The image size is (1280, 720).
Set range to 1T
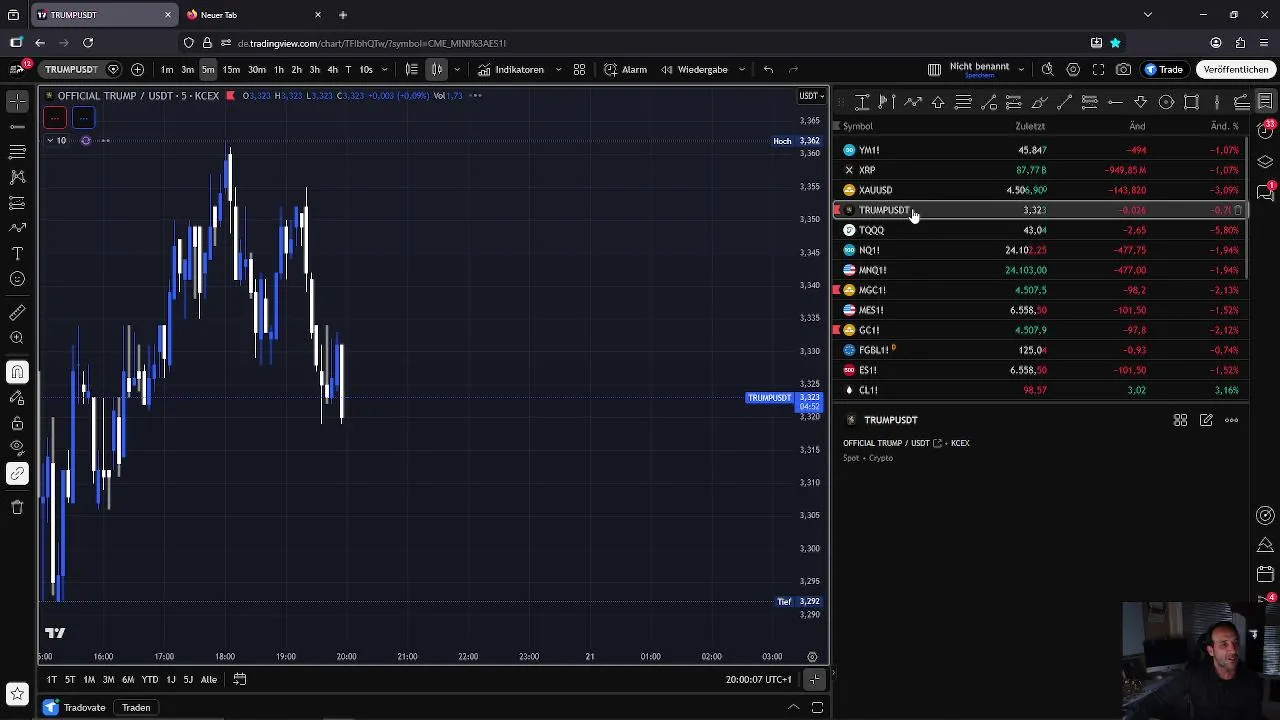(x=51, y=680)
